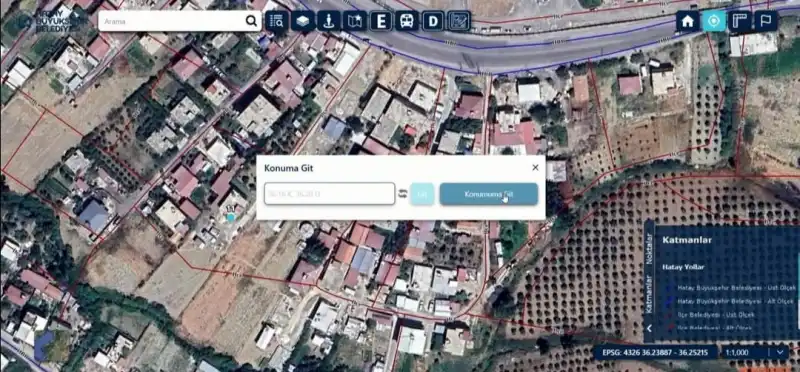Click the faded Git button
The image size is (800, 372).
(x=422, y=194)
